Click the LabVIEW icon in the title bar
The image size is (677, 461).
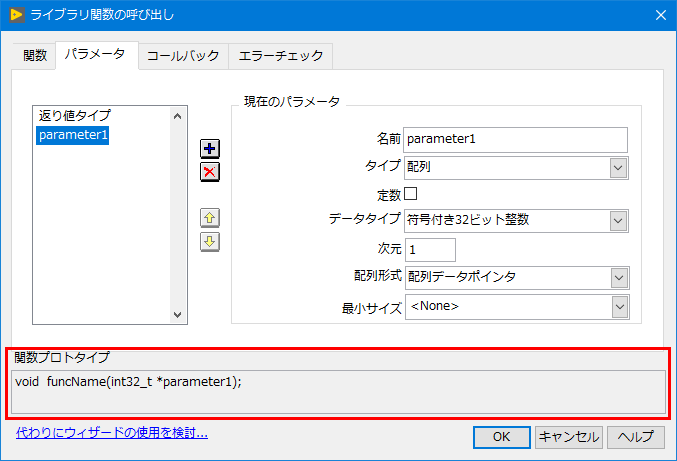point(17,14)
